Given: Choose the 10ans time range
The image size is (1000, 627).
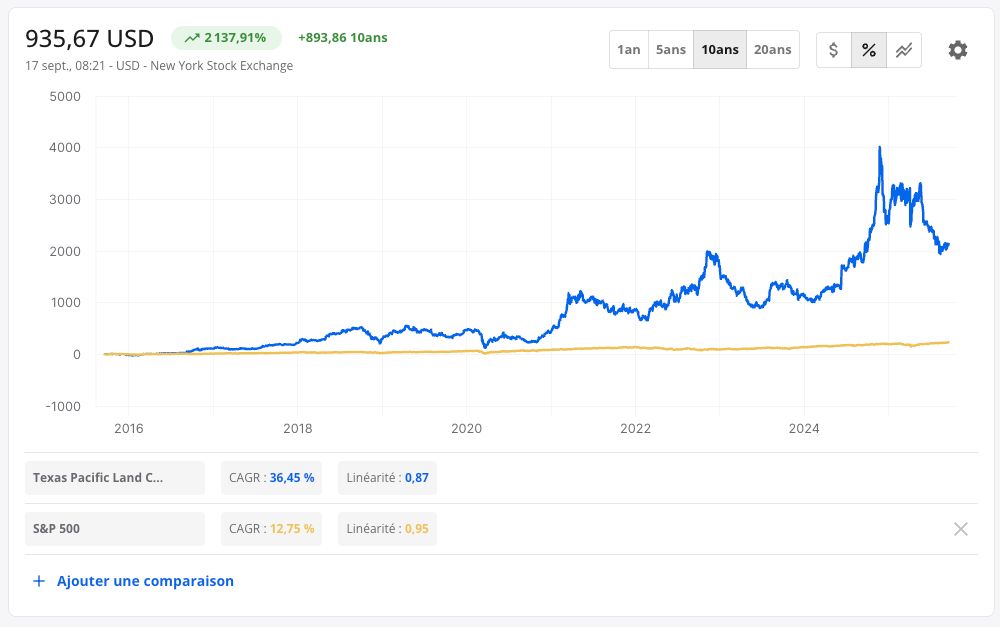Looking at the screenshot, I should click(720, 50).
